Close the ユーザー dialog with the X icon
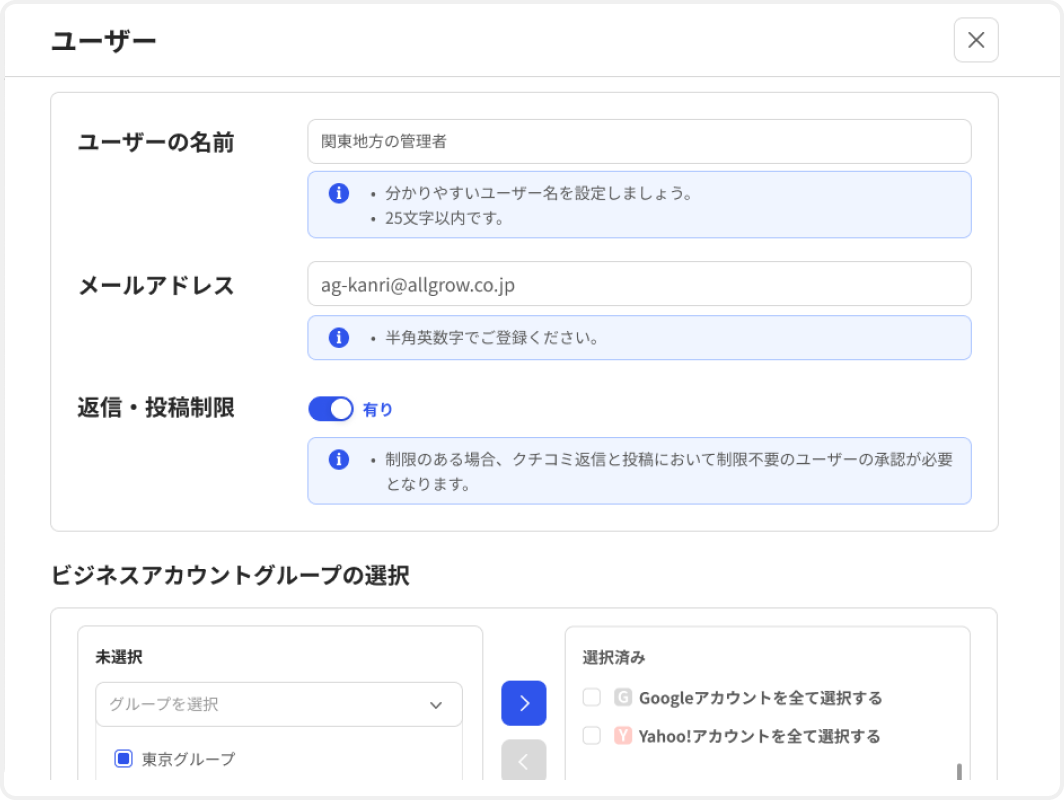The width and height of the screenshot is (1064, 800). click(x=975, y=40)
